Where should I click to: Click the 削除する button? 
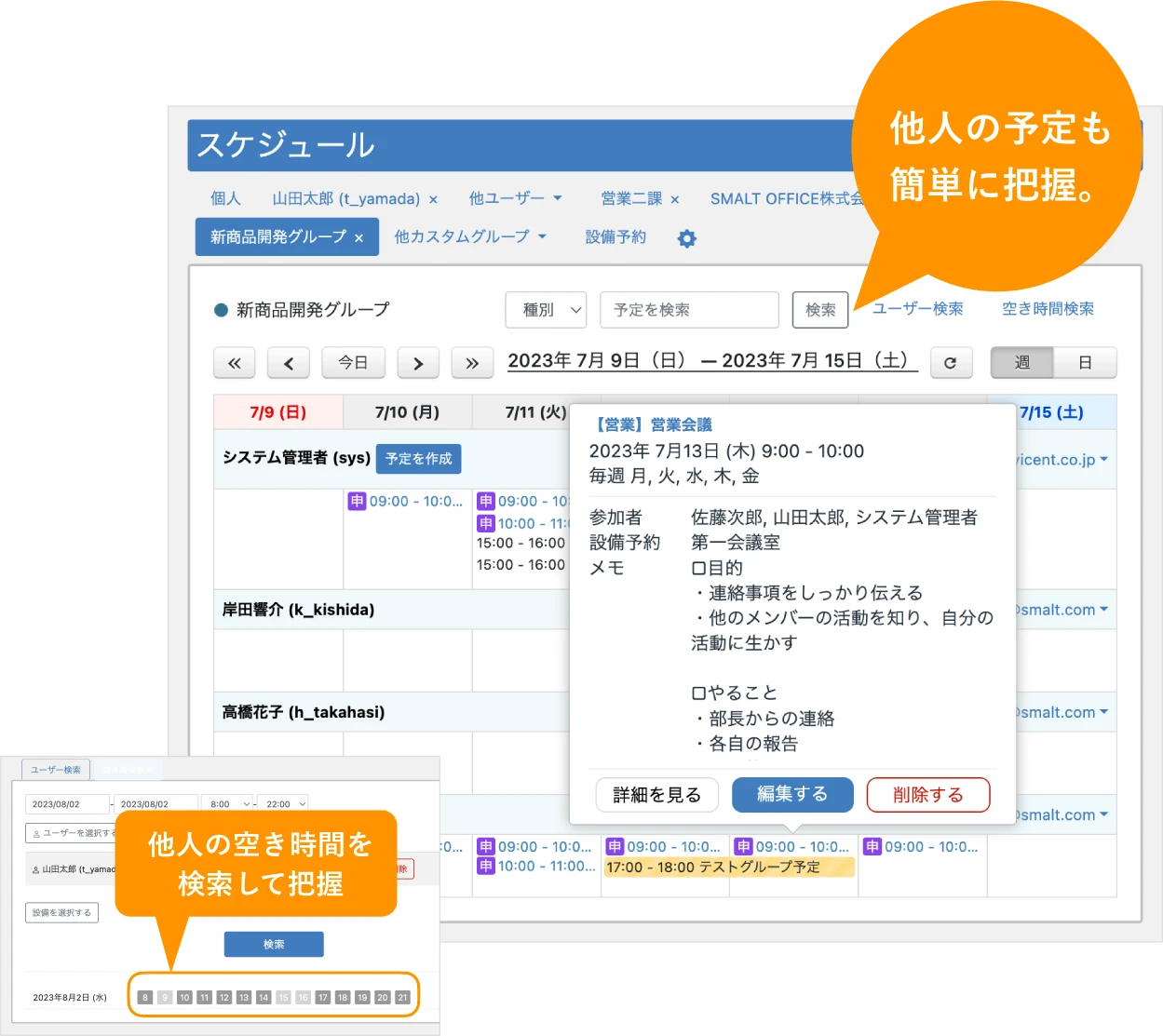click(x=927, y=794)
